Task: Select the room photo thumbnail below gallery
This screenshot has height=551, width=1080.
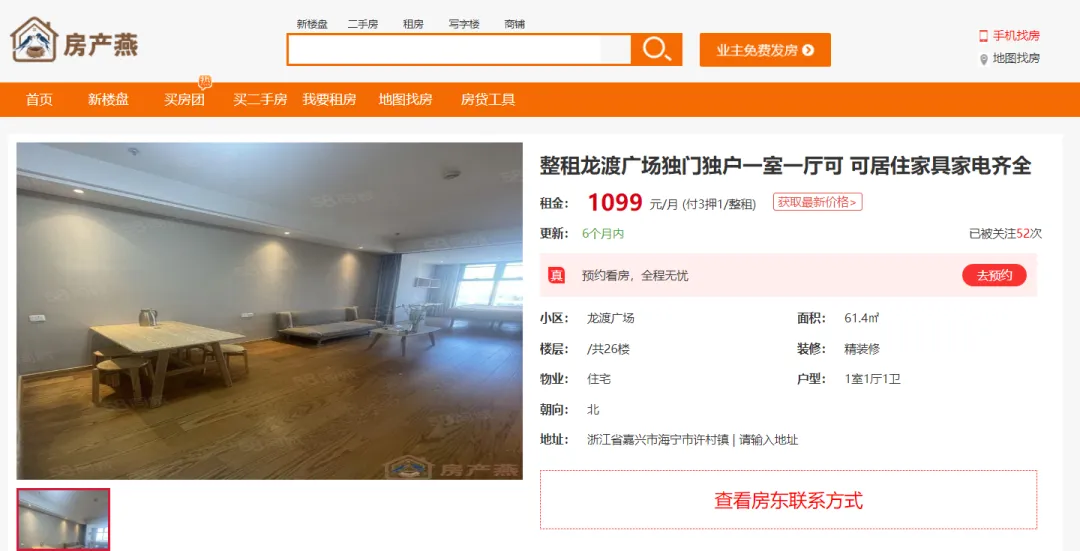Action: point(63,519)
